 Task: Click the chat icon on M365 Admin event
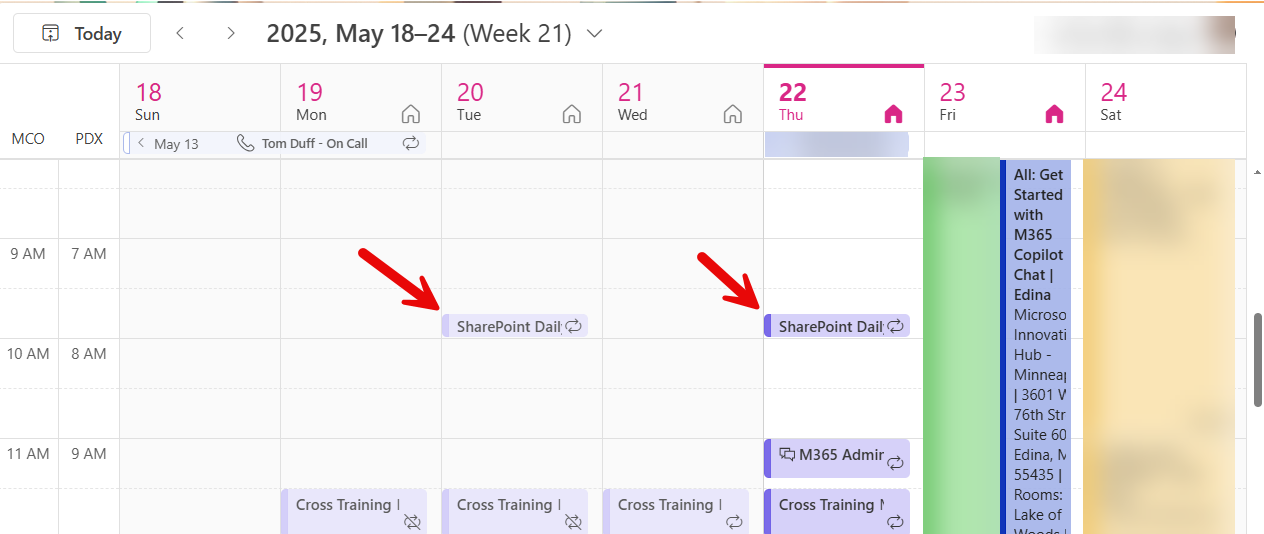tap(787, 455)
